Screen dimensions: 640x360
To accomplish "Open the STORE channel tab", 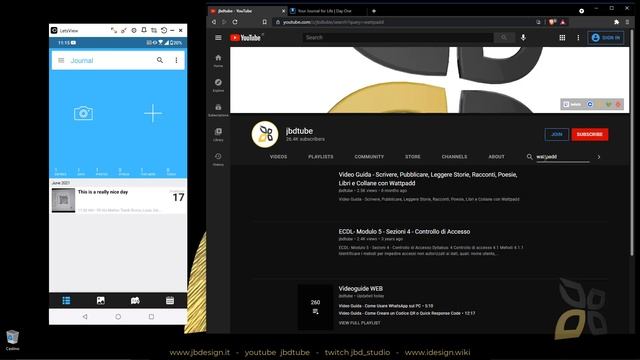I will coord(413,157).
